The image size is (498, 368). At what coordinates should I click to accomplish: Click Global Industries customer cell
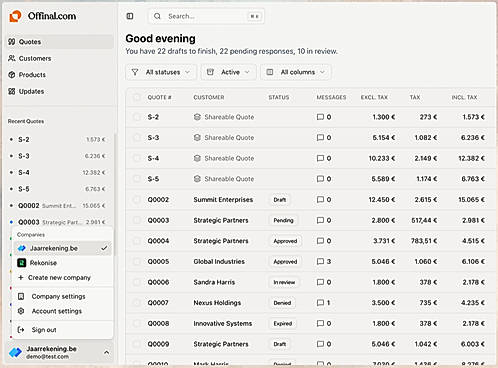point(219,262)
